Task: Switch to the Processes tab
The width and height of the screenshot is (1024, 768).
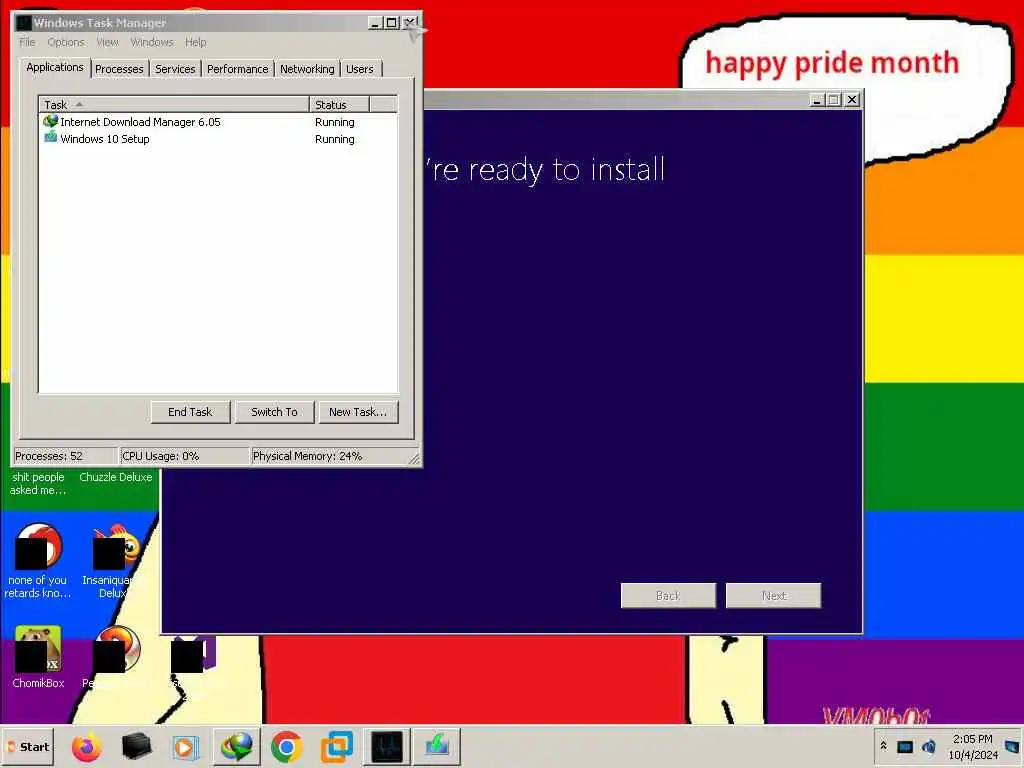Action: [x=119, y=69]
